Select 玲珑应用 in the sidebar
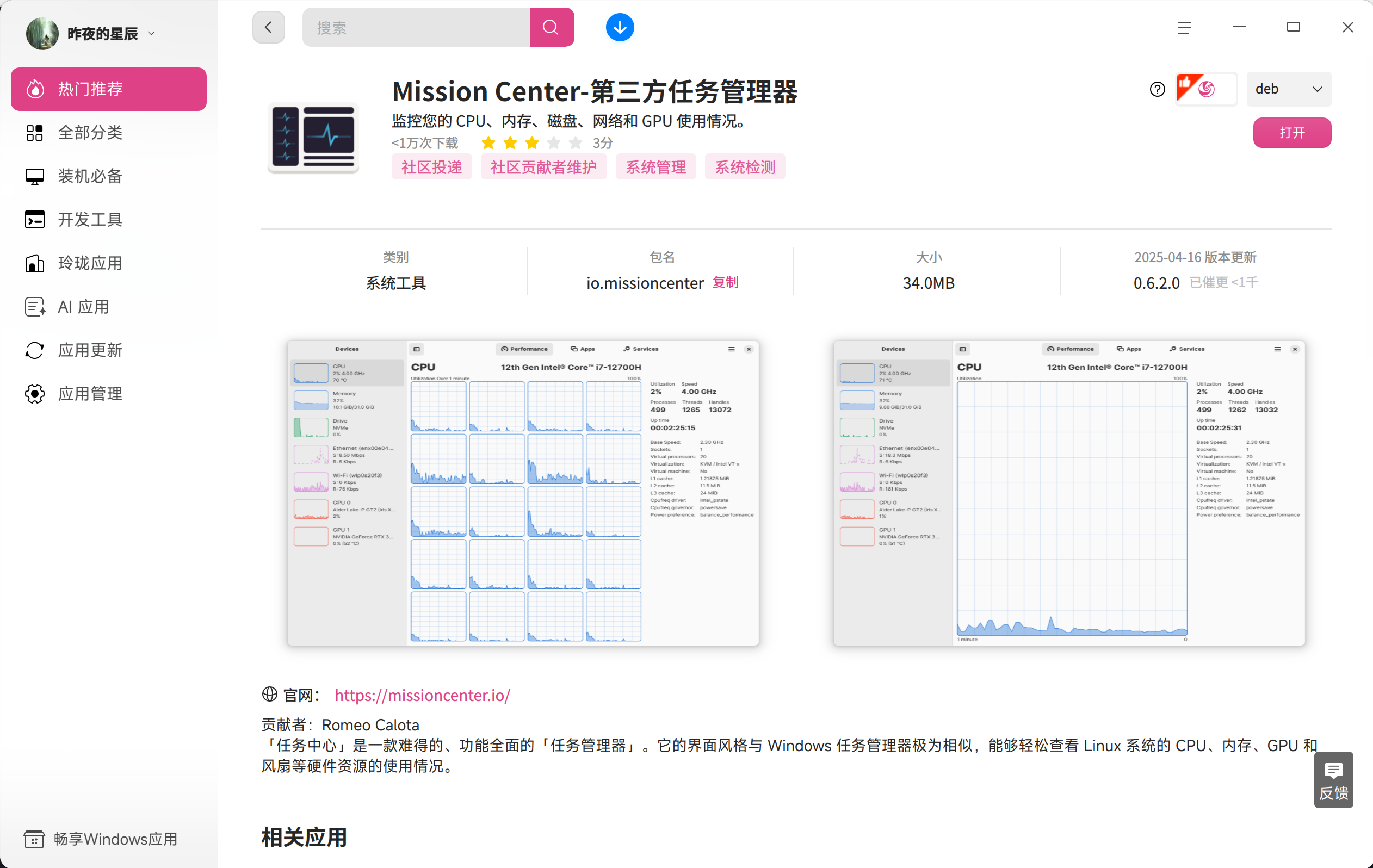 (108, 263)
